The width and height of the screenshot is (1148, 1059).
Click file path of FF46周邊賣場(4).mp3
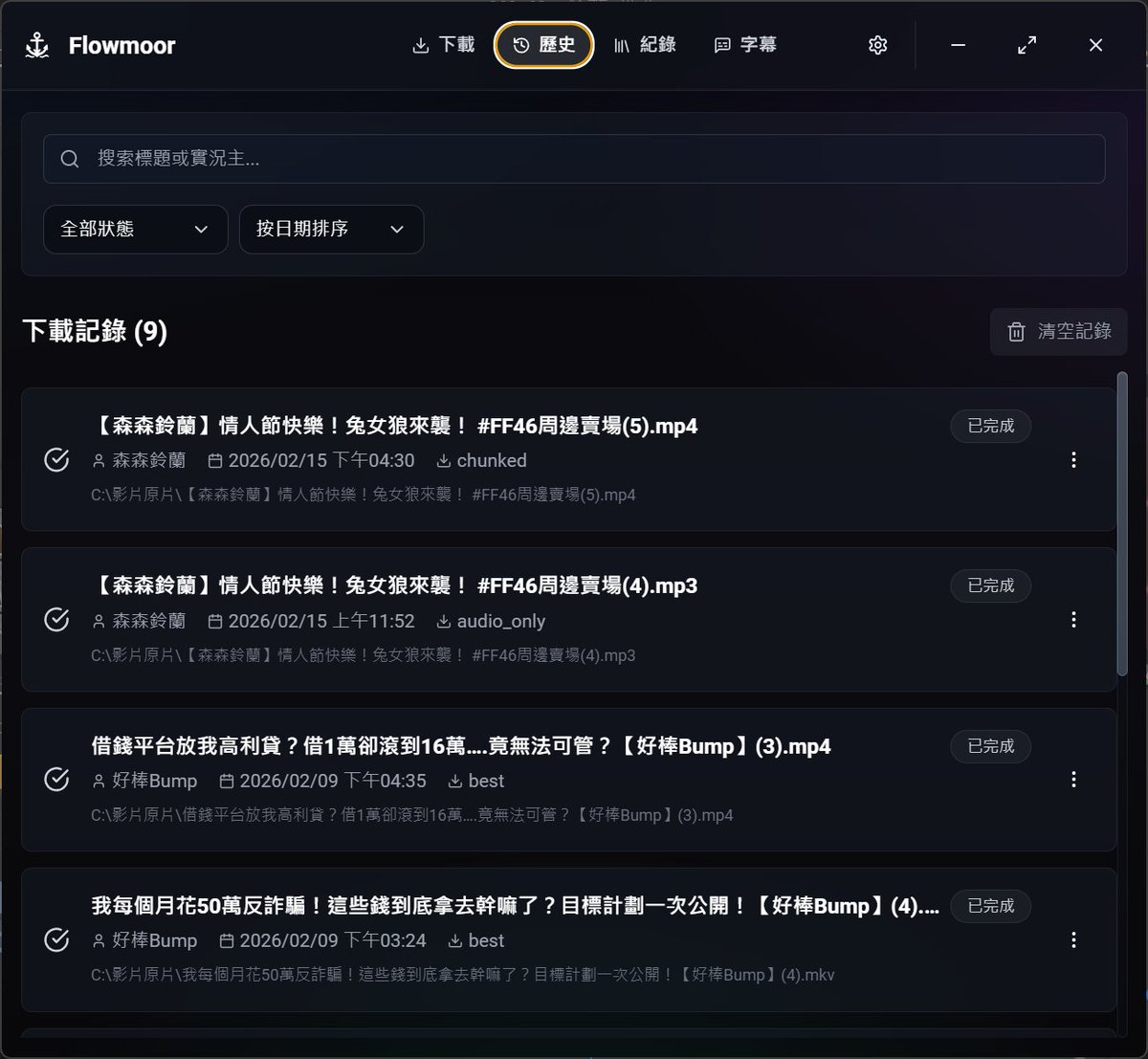point(364,655)
